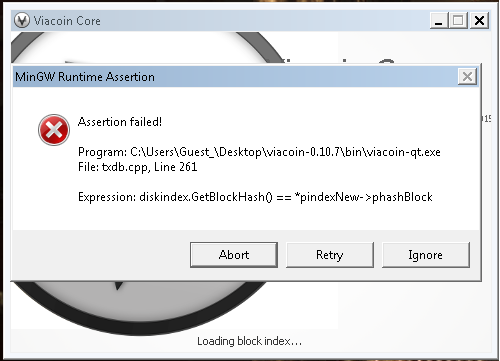
Task: Maximize the Viacoin Core window
Action: (x=458, y=21)
